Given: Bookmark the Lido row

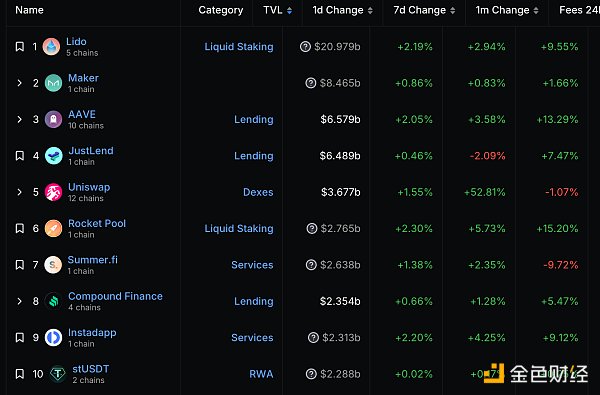Looking at the screenshot, I should [x=20, y=47].
